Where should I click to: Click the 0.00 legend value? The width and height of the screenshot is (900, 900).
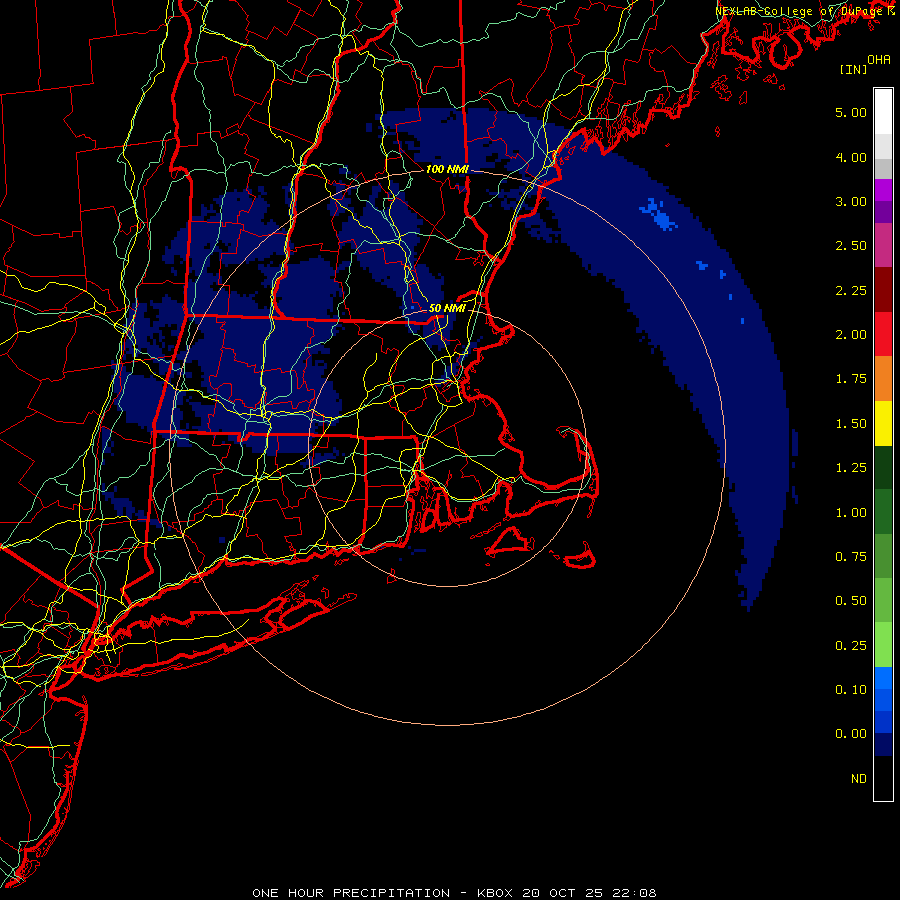[851, 734]
